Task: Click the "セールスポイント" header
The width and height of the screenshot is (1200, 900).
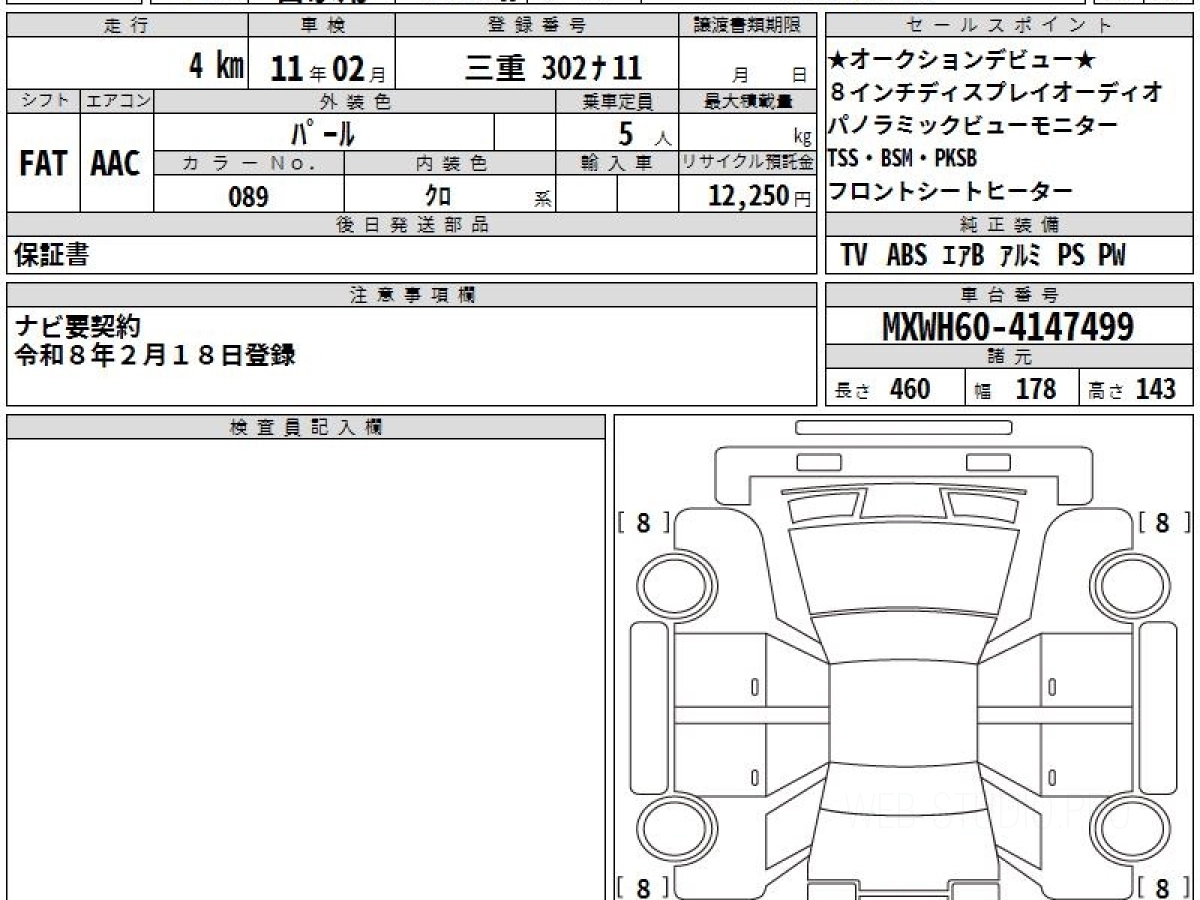Action: pos(1009,26)
